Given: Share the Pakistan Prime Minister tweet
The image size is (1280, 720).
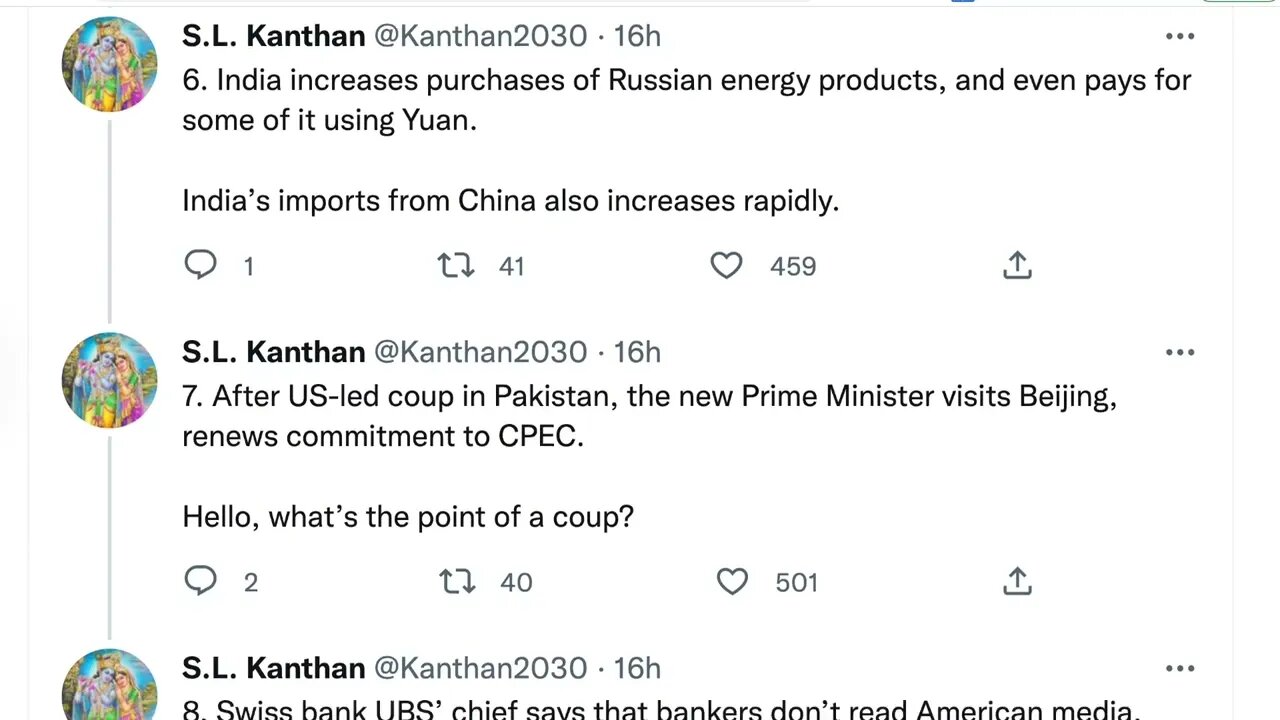Looking at the screenshot, I should pyautogui.click(x=1016, y=581).
